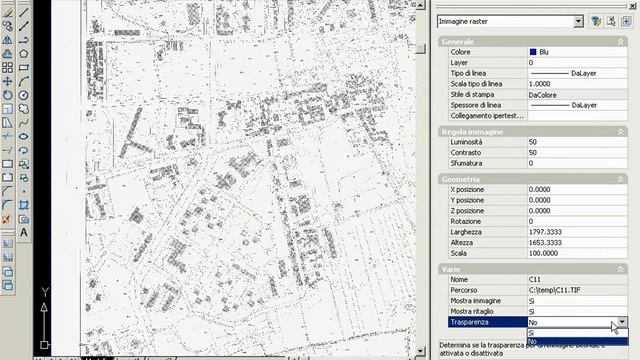This screenshot has width=640, height=360.
Task: Open the Immagine raster object type dropdown
Action: 578,21
